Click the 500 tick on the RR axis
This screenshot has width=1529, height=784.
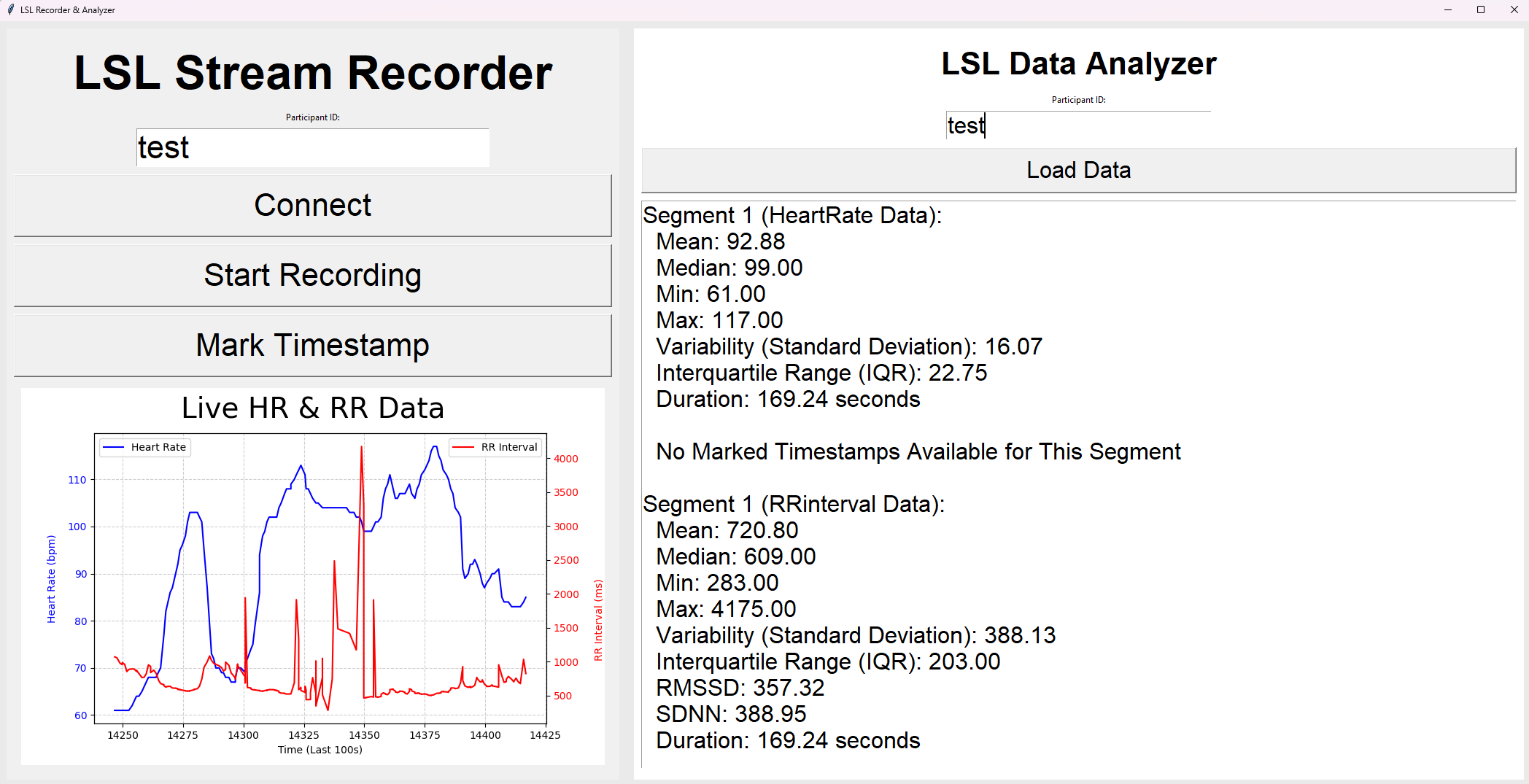point(563,696)
